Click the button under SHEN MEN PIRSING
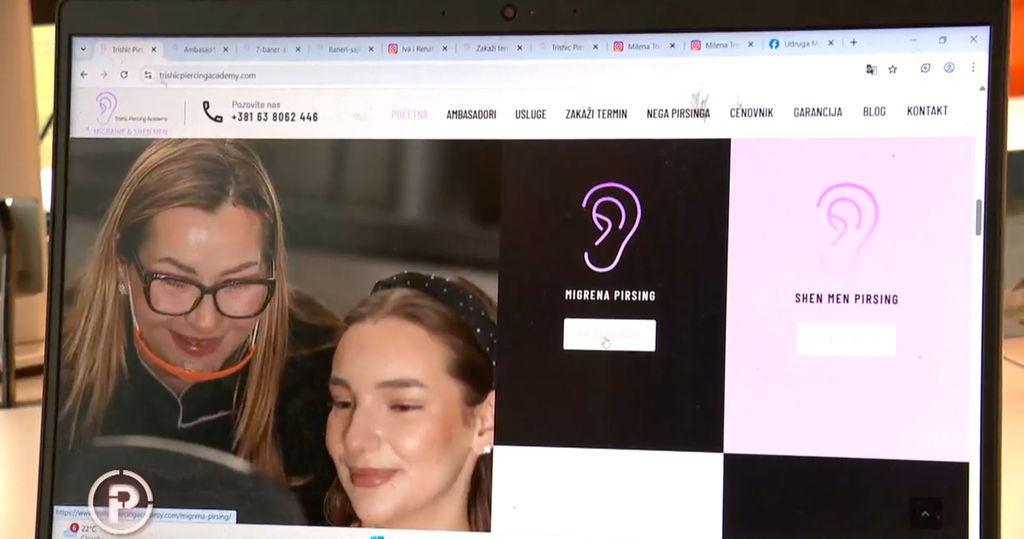1024x539 pixels. click(846, 340)
